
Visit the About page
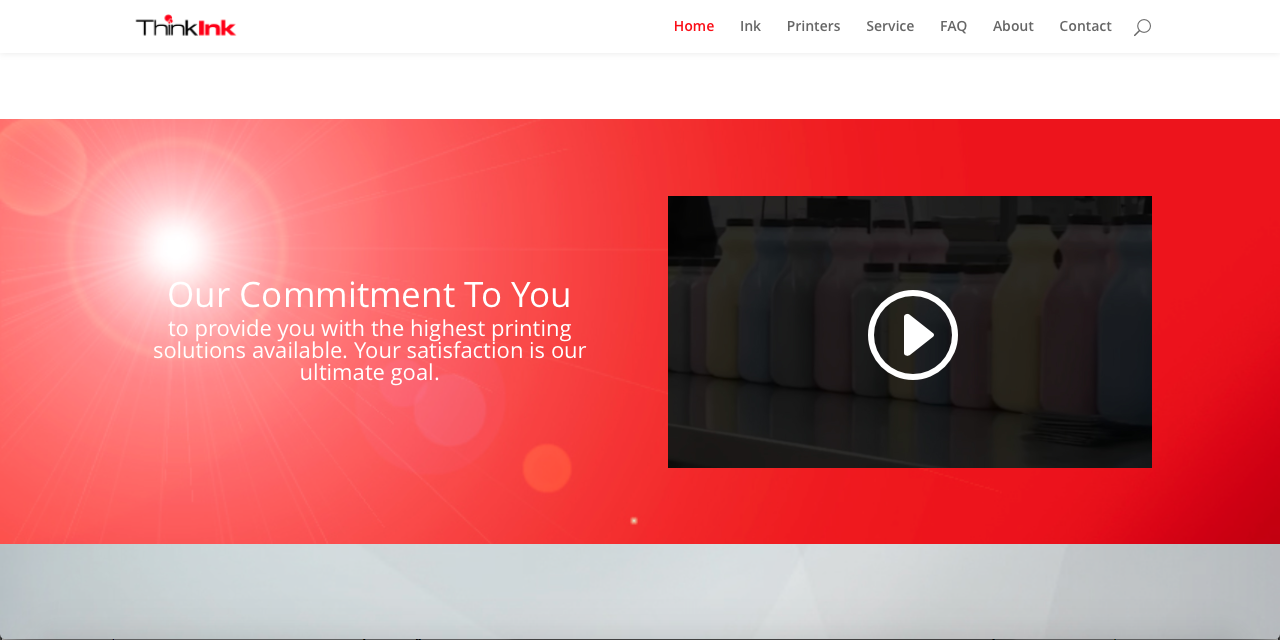click(x=1013, y=26)
